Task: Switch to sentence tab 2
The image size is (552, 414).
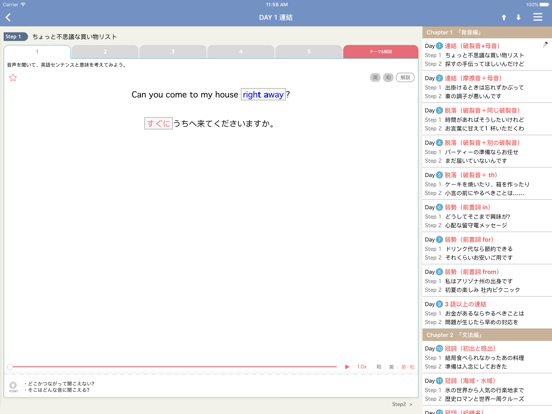Action: coord(105,52)
